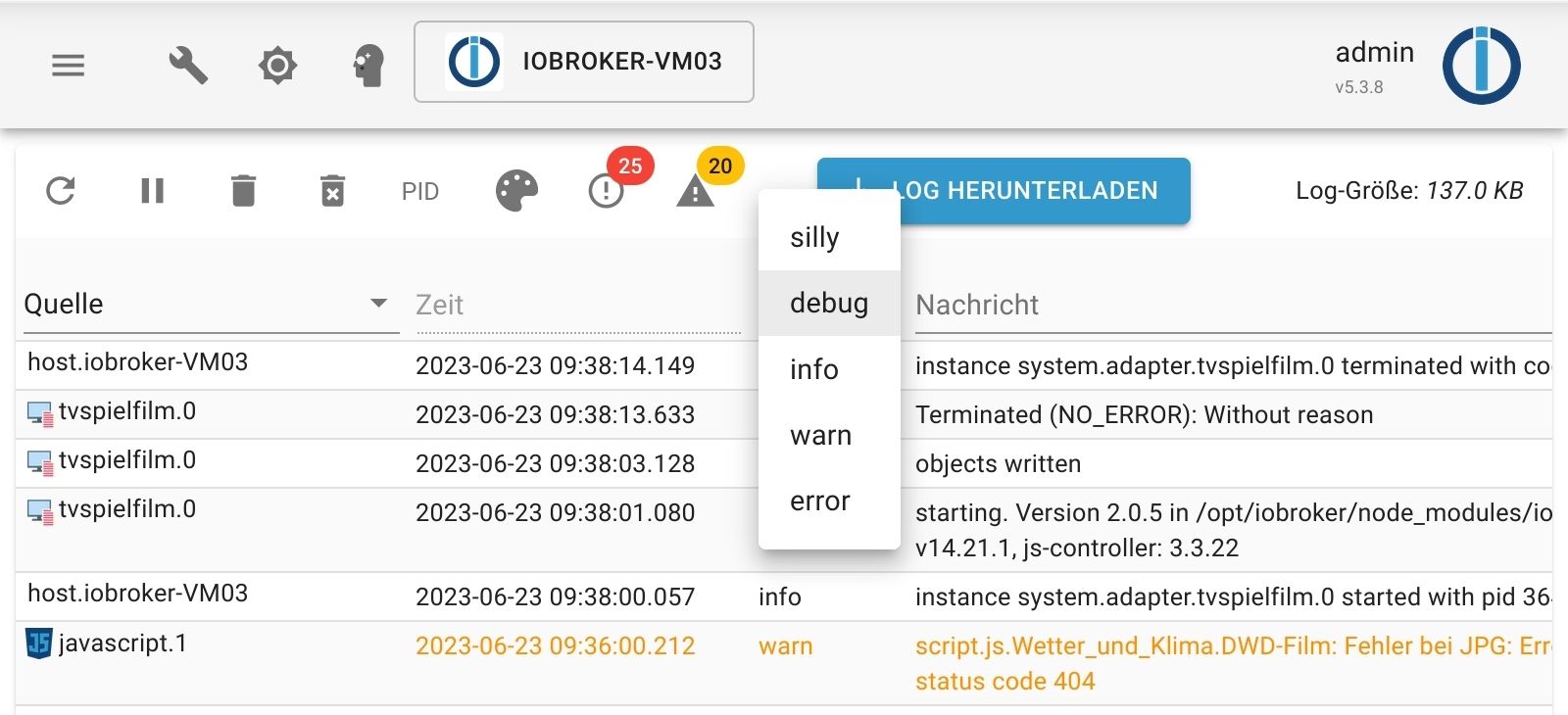Clear log with the trash icon
The width and height of the screenshot is (1568, 715).
pyautogui.click(x=243, y=191)
